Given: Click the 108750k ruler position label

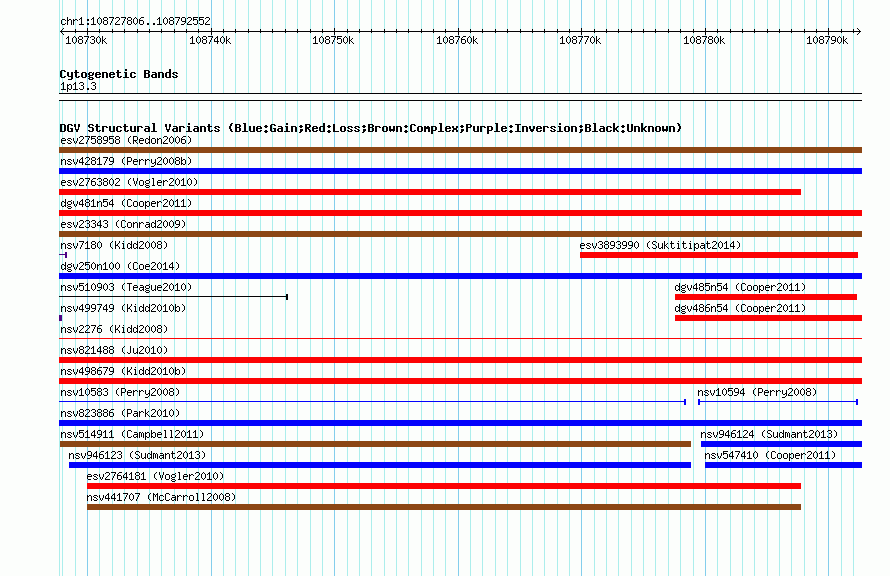Looking at the screenshot, I should pyautogui.click(x=333, y=40).
